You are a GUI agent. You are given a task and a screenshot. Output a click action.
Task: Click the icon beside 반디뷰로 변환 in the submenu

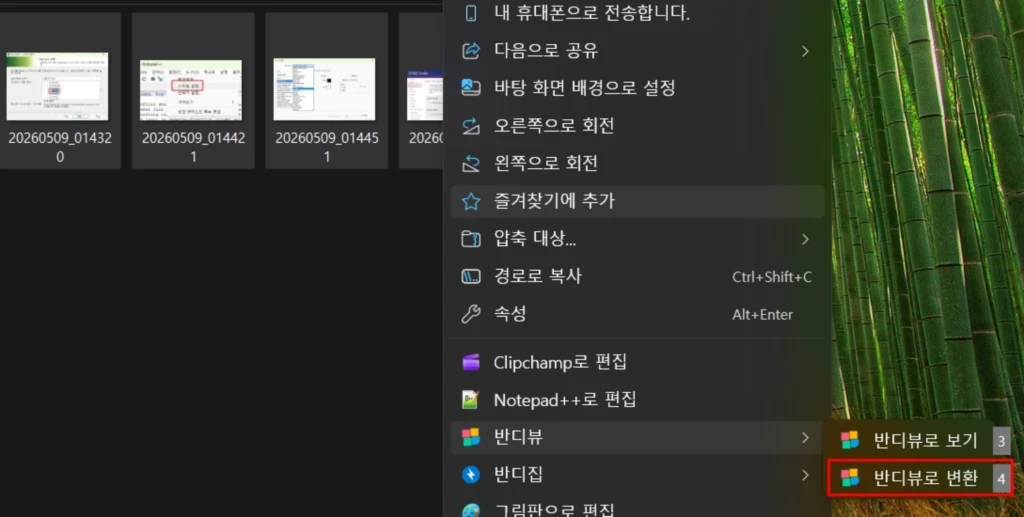click(850, 478)
